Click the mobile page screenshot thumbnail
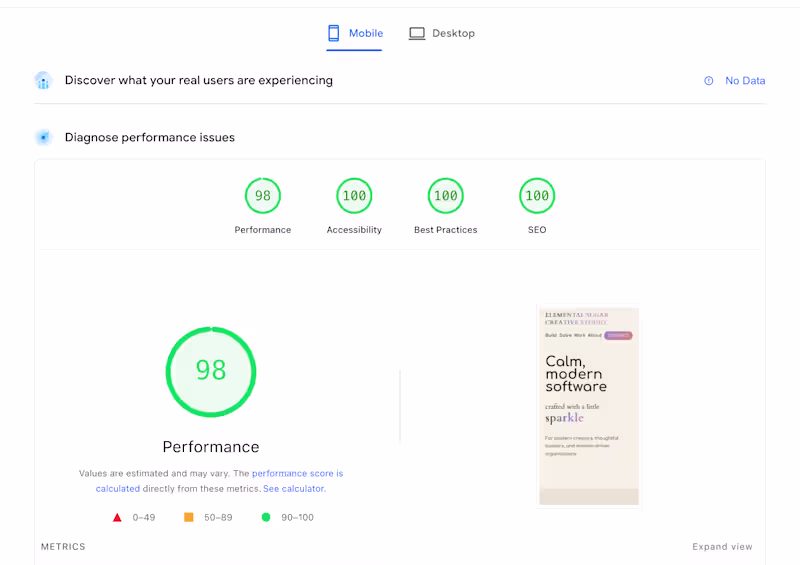 coord(589,406)
